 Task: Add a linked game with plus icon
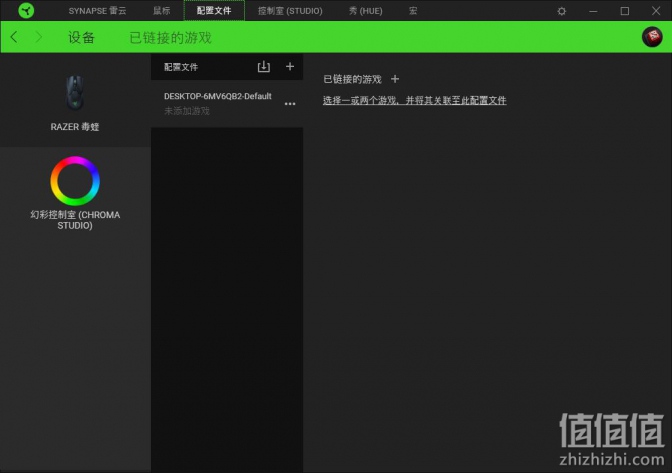coord(395,79)
